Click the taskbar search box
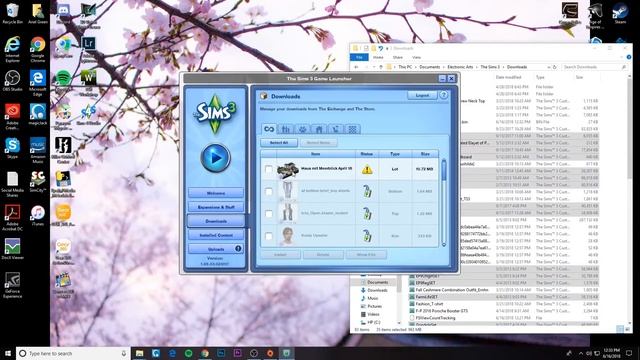This screenshot has height=360, width=640. tap(73, 353)
